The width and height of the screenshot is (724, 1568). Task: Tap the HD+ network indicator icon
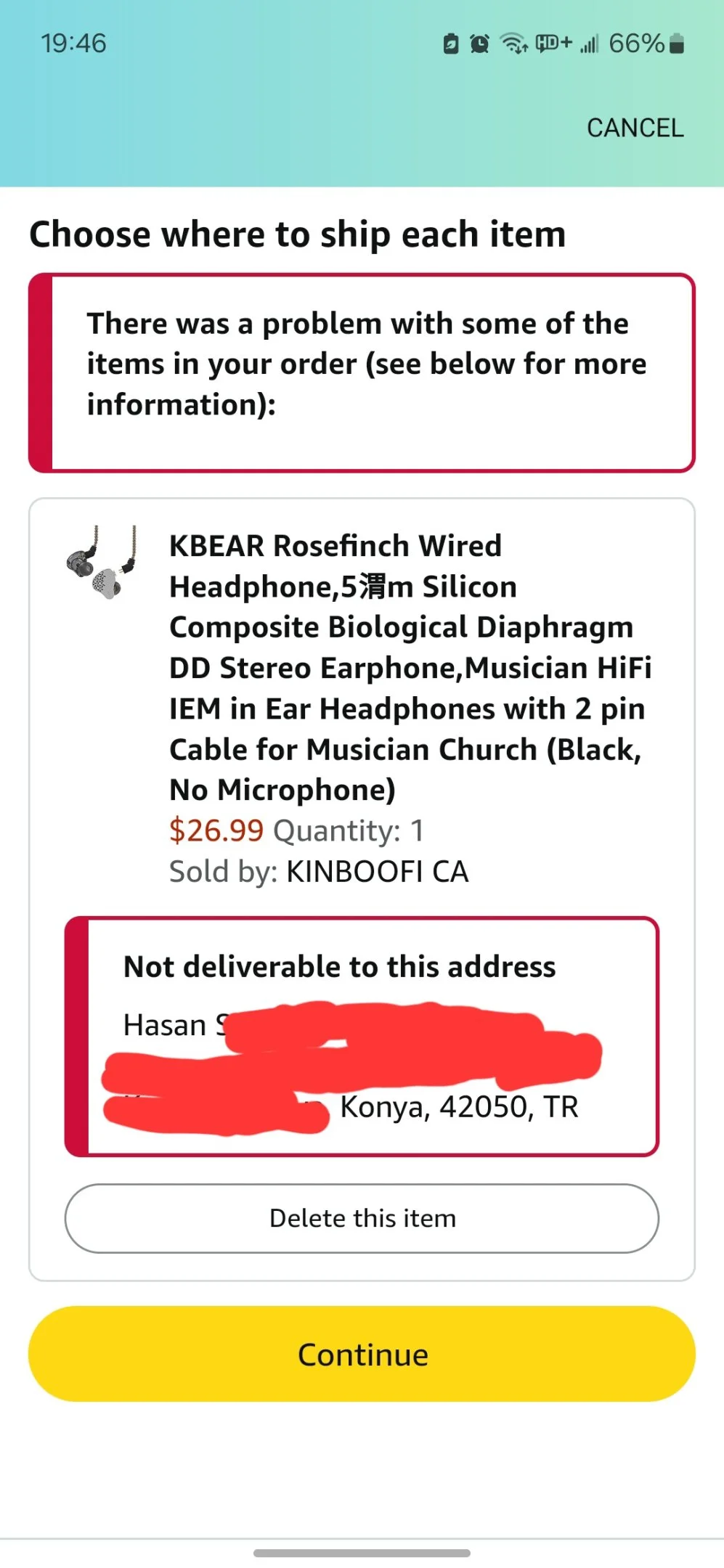[x=554, y=43]
